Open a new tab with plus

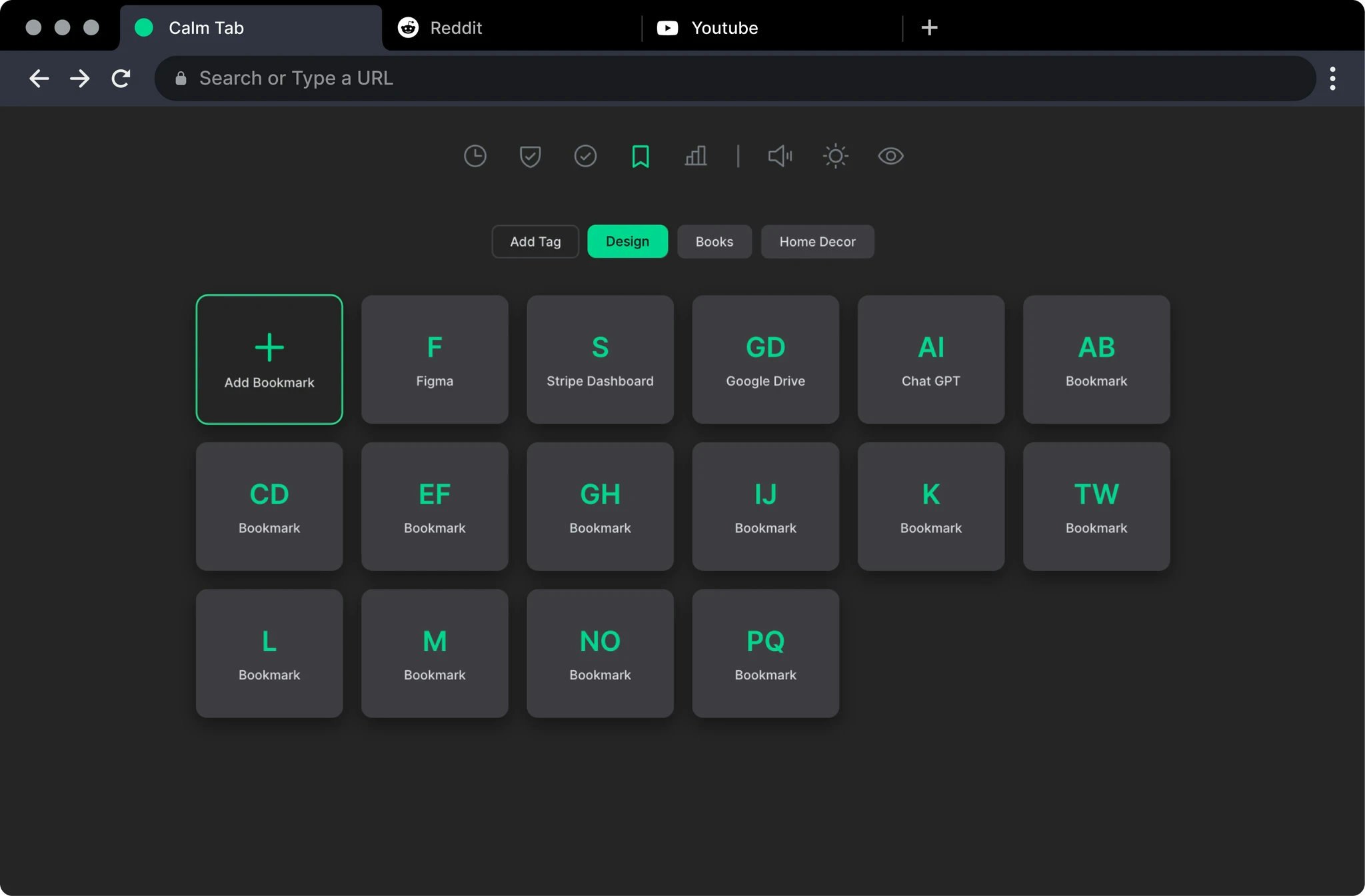(x=929, y=27)
